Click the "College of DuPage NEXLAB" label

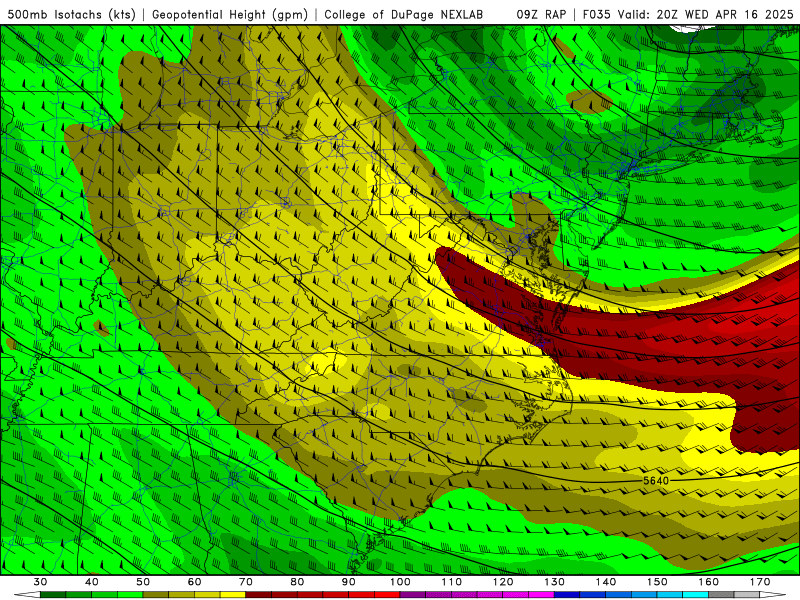coord(404,15)
